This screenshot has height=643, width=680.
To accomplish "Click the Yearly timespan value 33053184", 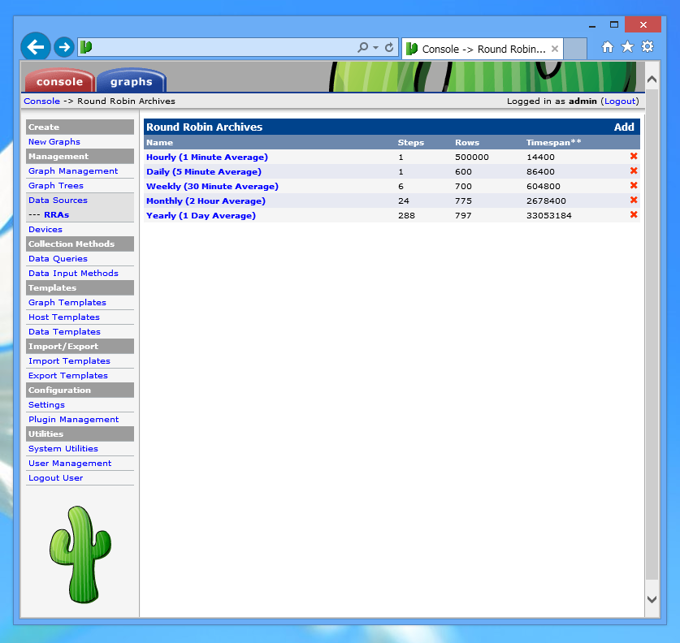I will click(549, 215).
